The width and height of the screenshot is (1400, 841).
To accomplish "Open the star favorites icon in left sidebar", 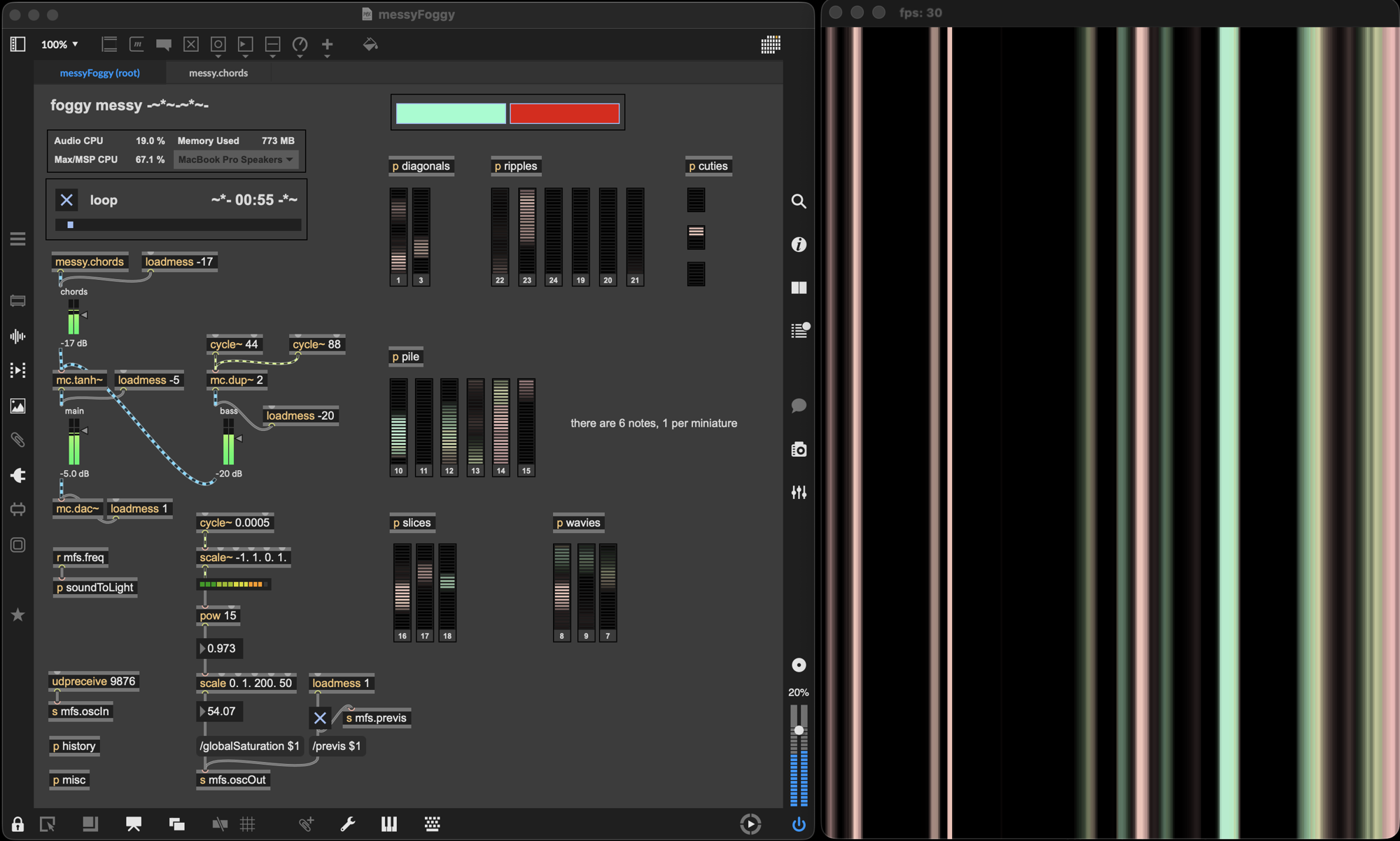I will coord(17,615).
